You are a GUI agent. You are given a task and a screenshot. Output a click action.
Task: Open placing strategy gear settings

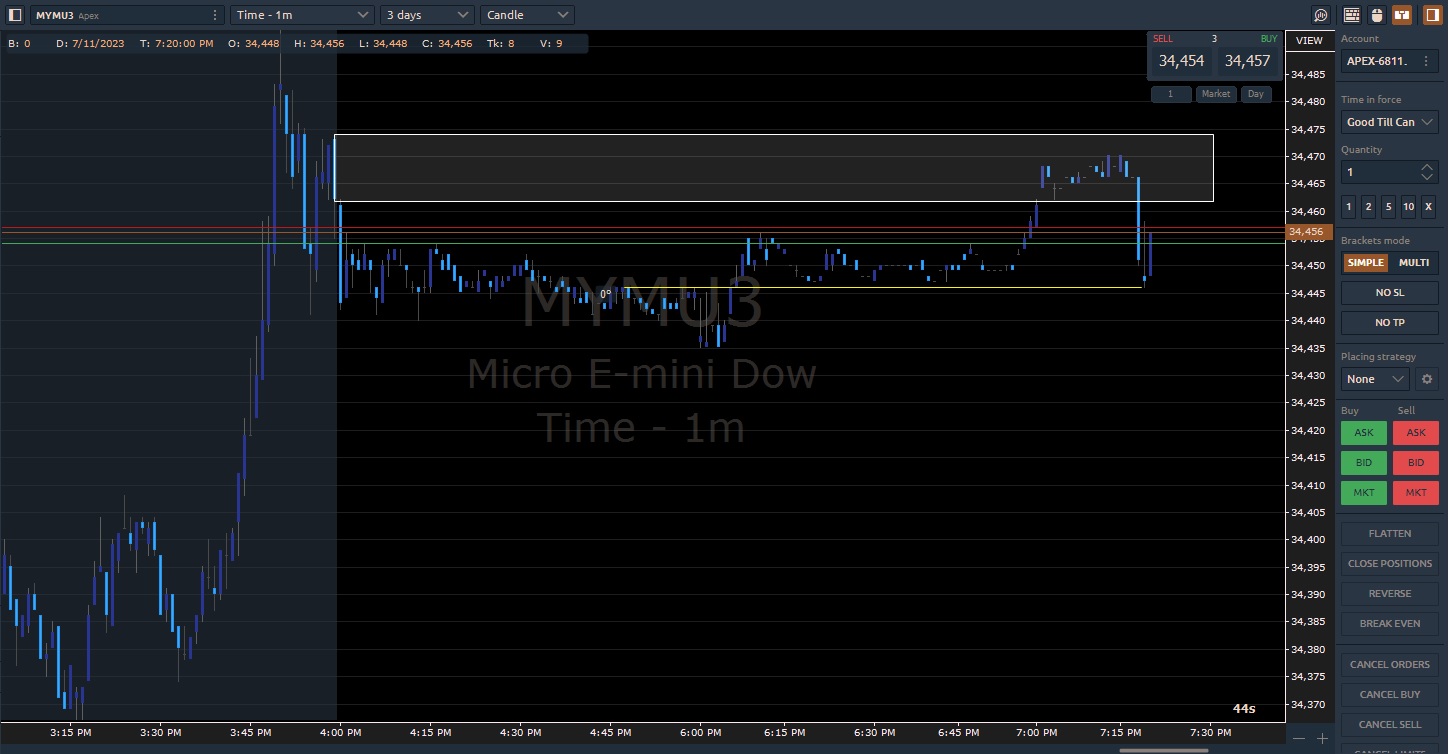click(1427, 379)
